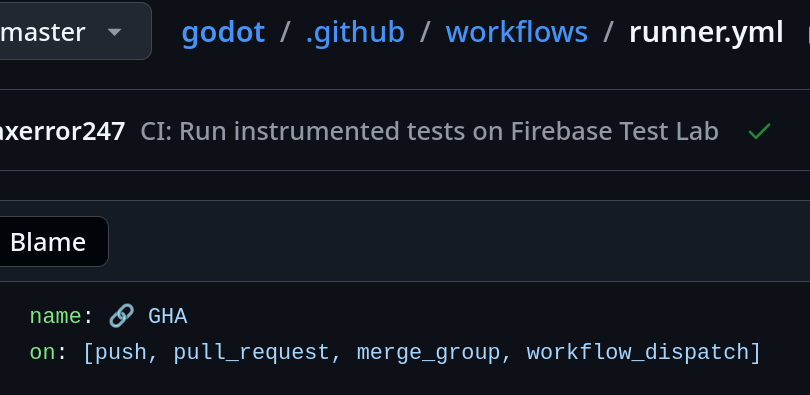
Task: Click the slash before runner.yml
Action: 608,33
